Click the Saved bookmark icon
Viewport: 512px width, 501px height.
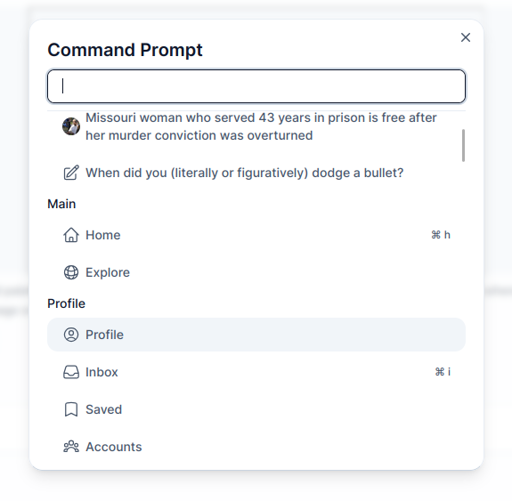[71, 409]
